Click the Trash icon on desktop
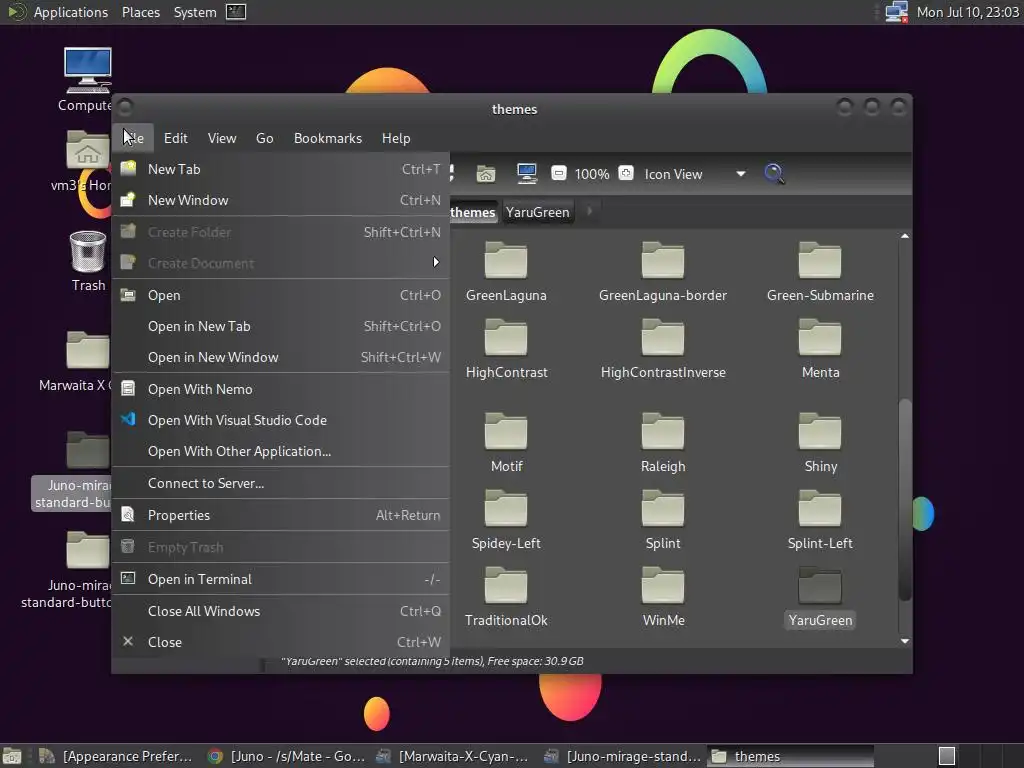This screenshot has width=1024, height=768. click(88, 252)
